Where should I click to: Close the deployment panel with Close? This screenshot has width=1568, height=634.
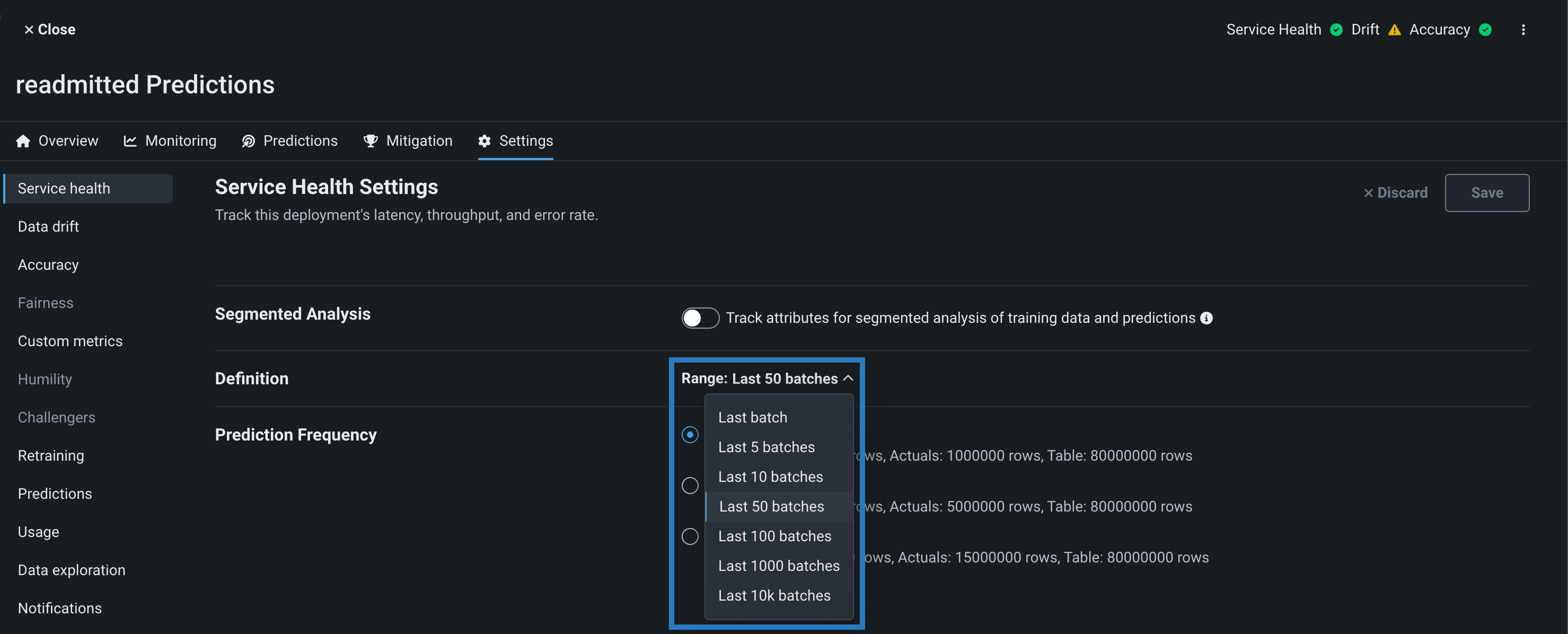pyautogui.click(x=49, y=29)
